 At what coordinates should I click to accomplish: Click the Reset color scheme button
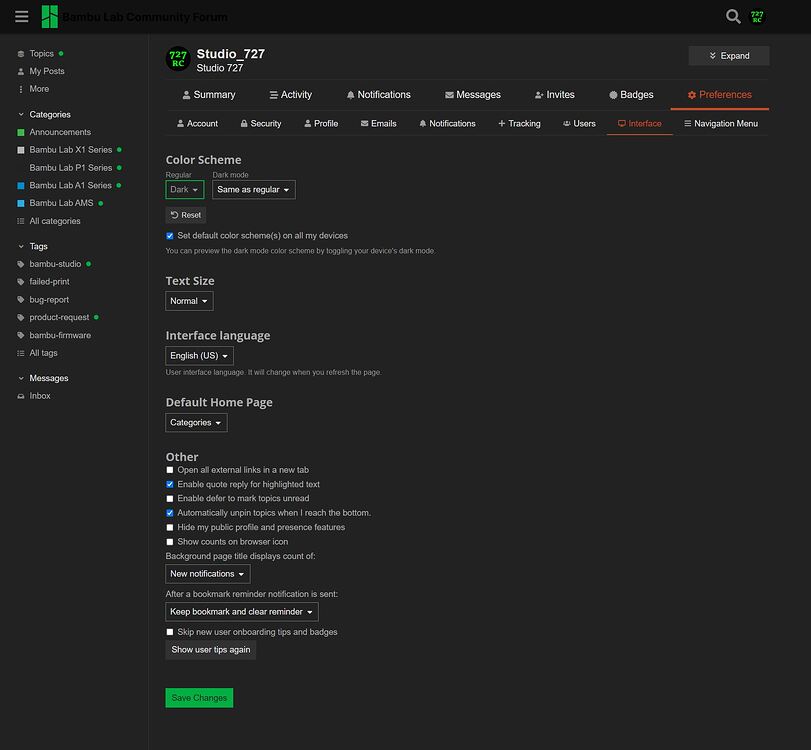point(186,215)
